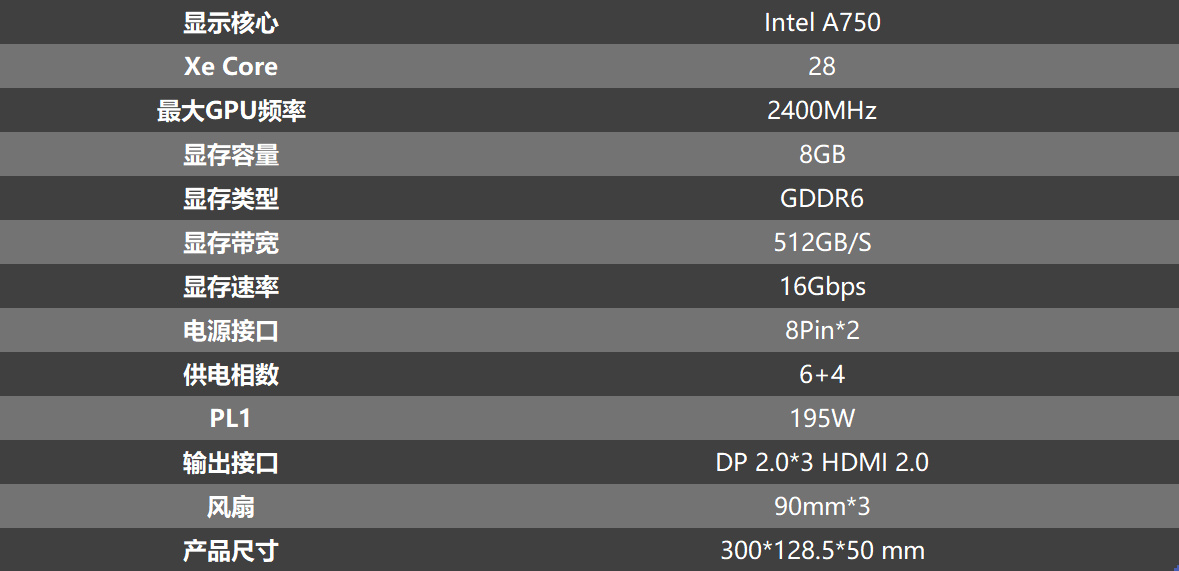Viewport: 1179px width, 571px height.
Task: Click the Xe Core row label
Action: [231, 66]
